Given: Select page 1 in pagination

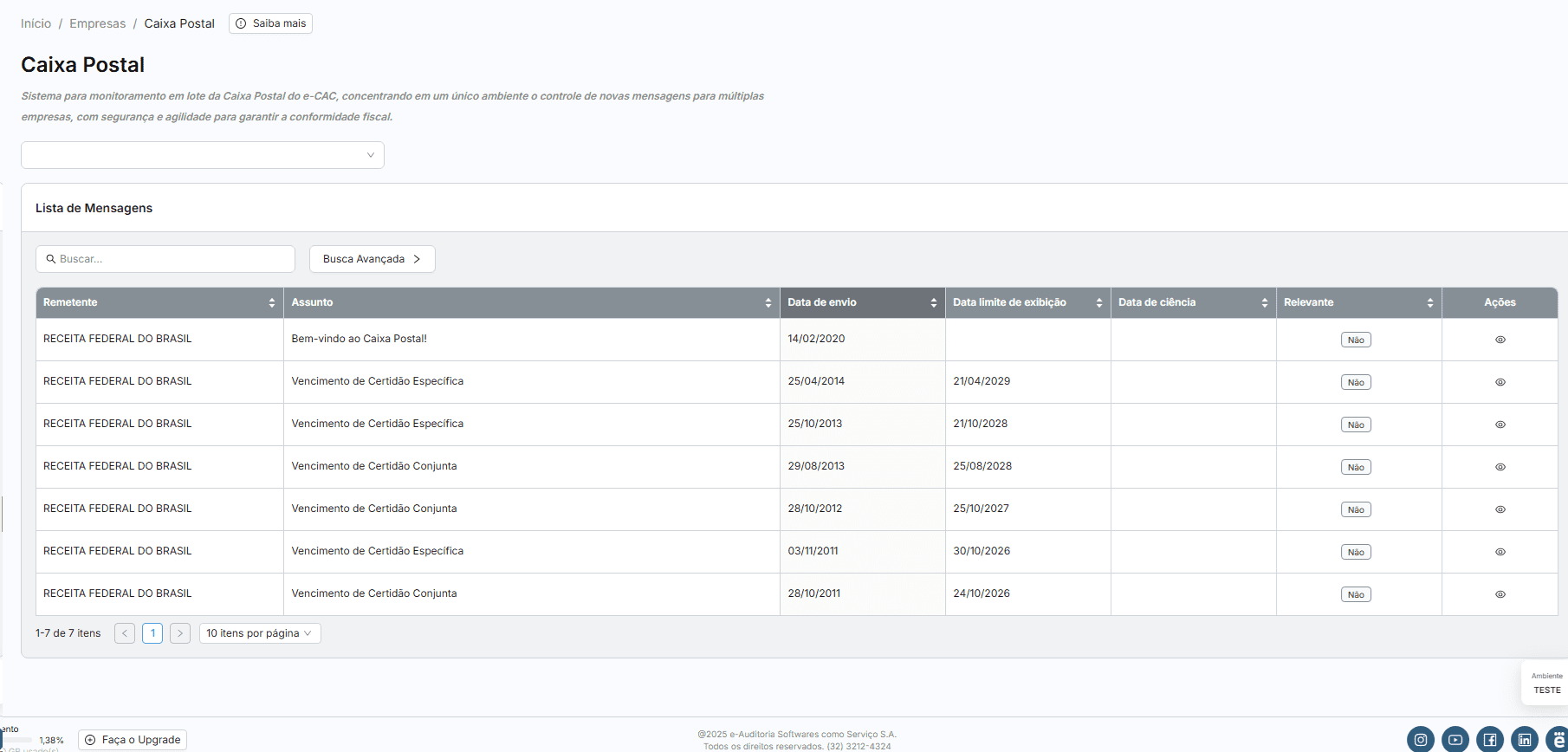Looking at the screenshot, I should [x=152, y=633].
